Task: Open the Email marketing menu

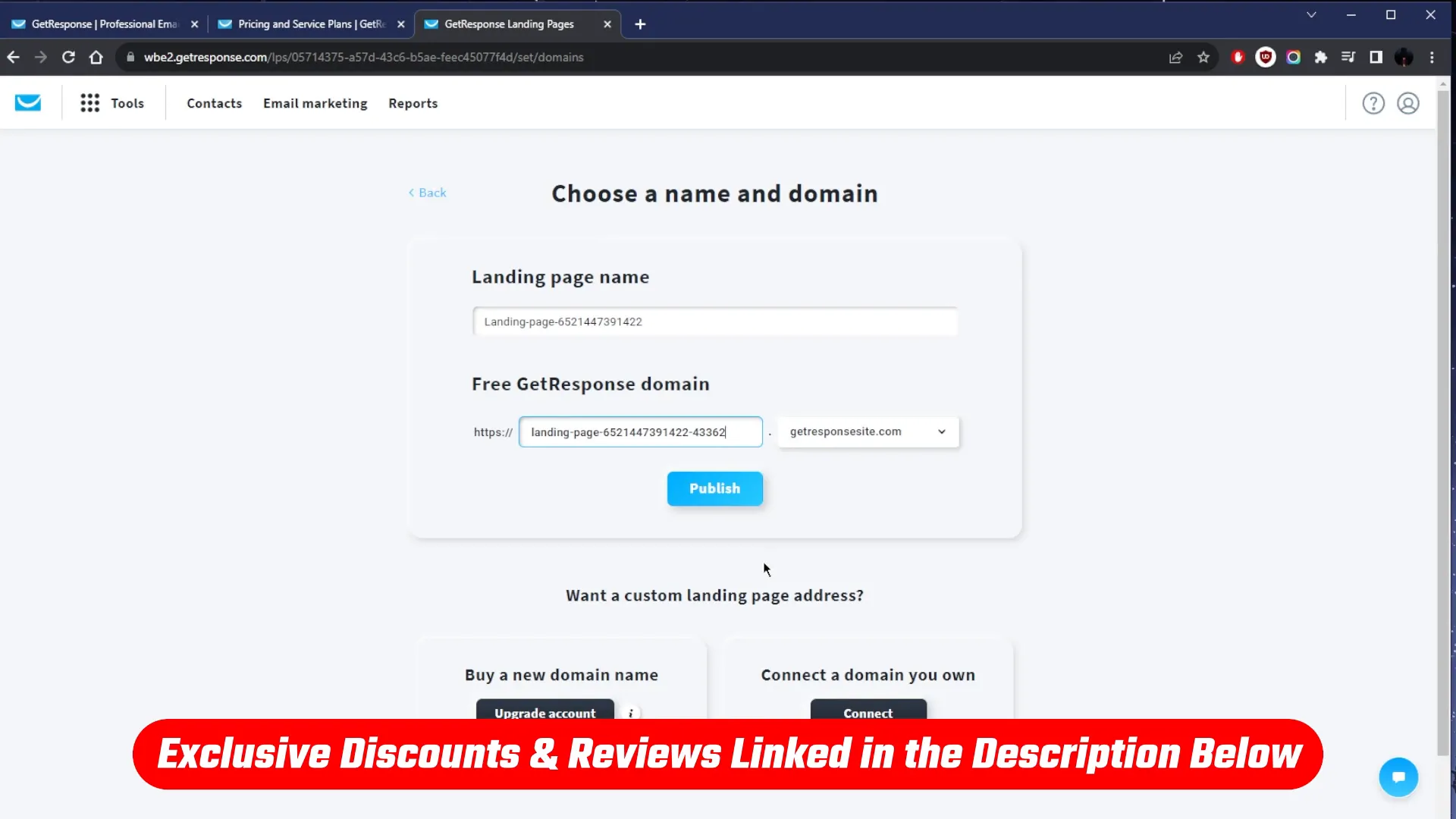Action: point(315,103)
